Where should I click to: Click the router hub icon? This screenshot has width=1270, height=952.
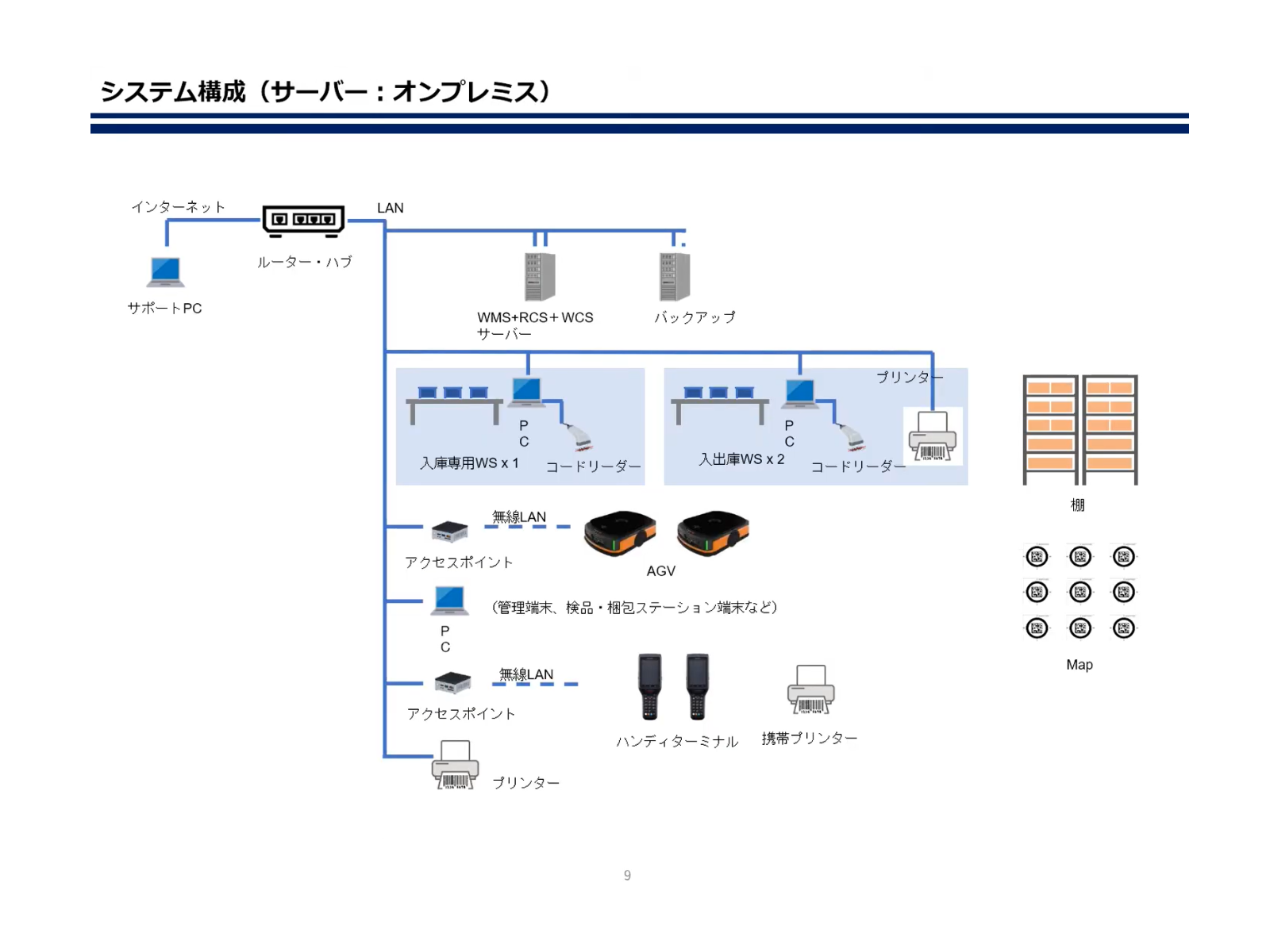tap(303, 220)
